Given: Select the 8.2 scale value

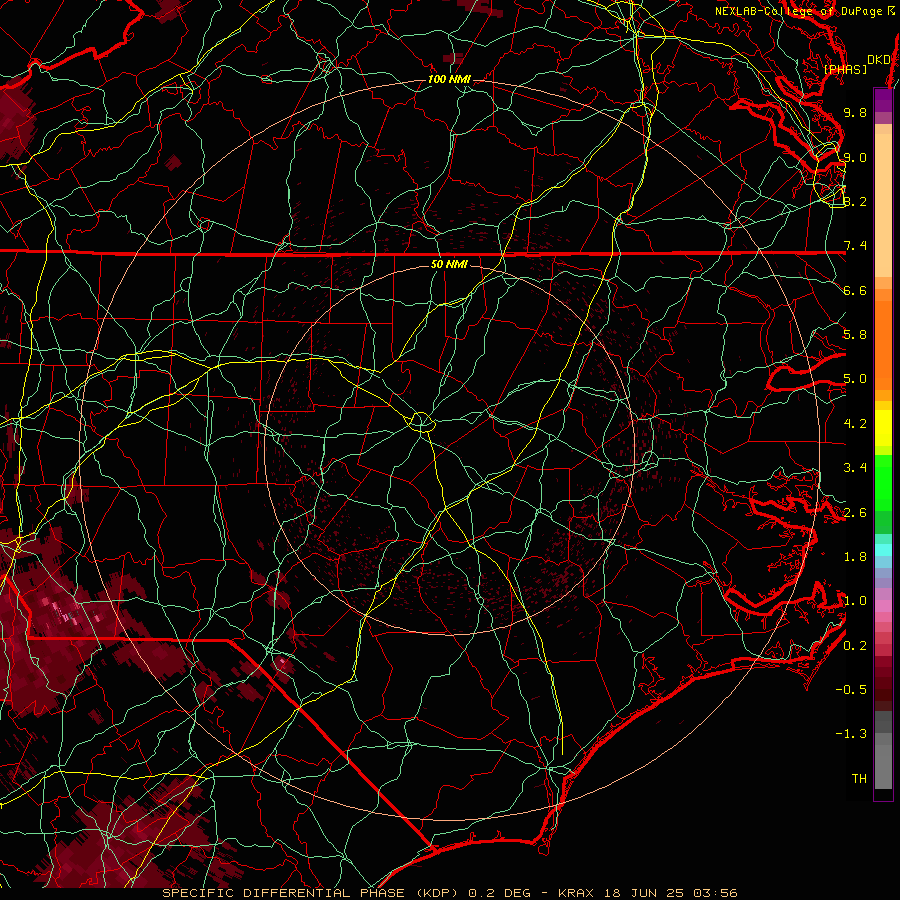Looking at the screenshot, I should (855, 201).
